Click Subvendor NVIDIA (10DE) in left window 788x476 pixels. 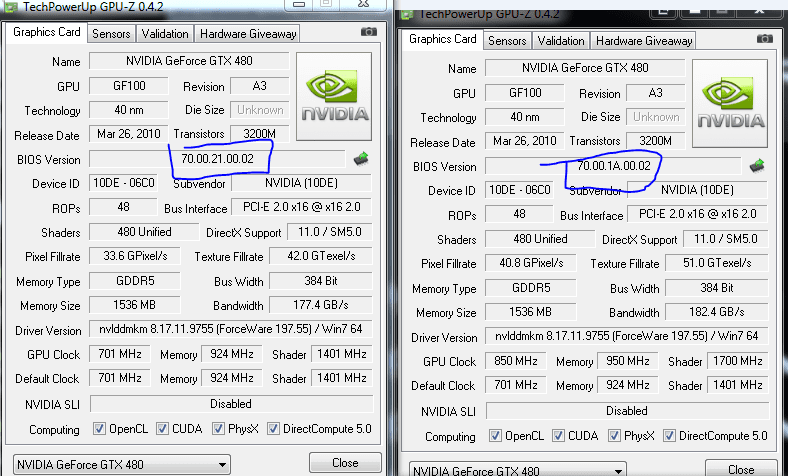point(302,183)
